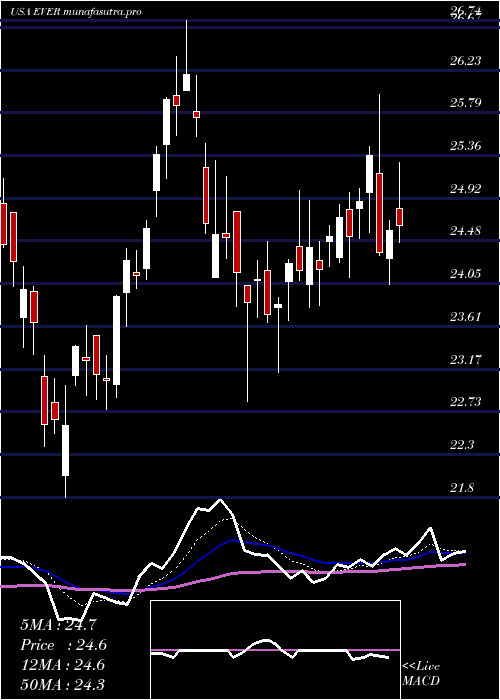Click the 'Price : 24.6' reading
Image resolution: width=500 pixels, height=700 pixels.
63,645
